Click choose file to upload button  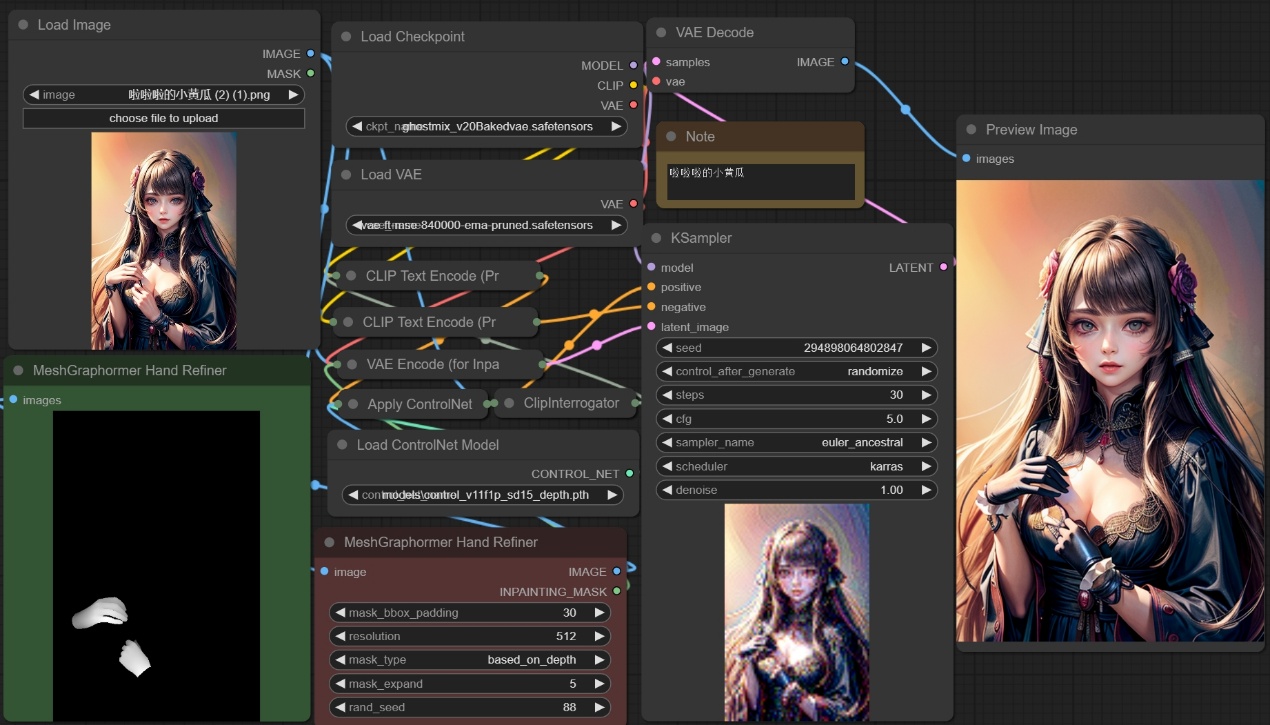pyautogui.click(x=164, y=118)
